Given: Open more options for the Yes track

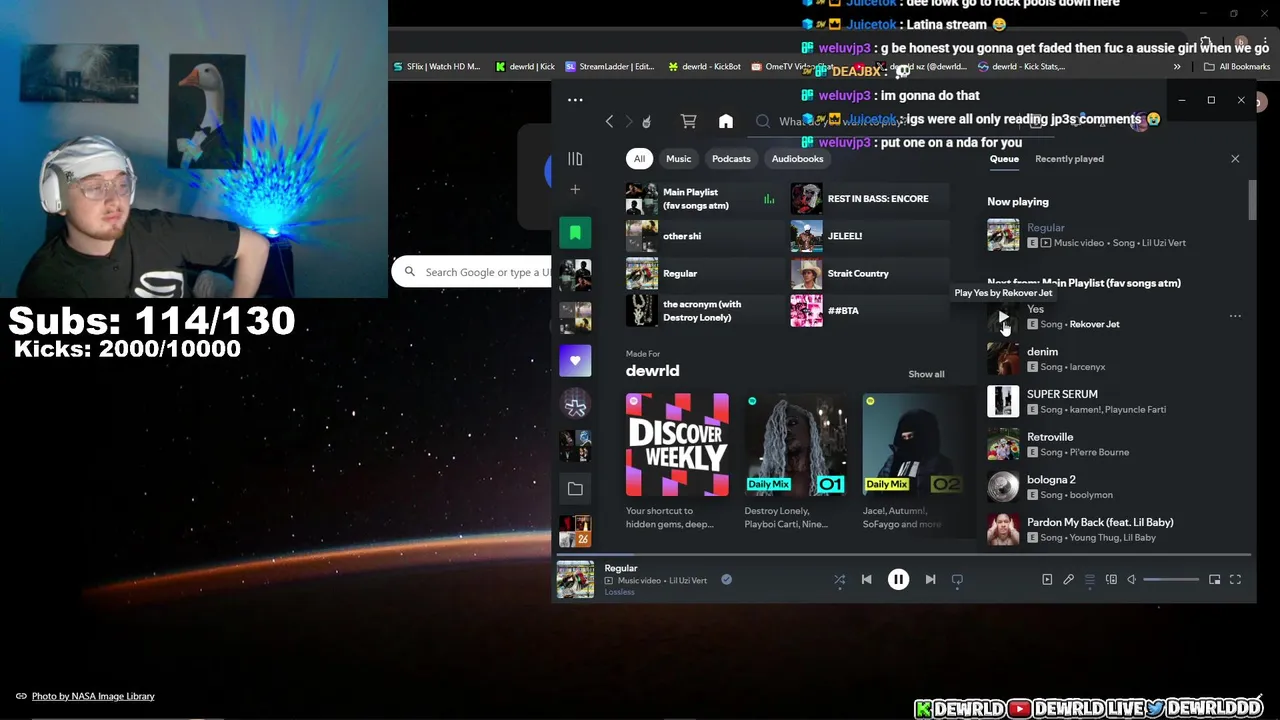Looking at the screenshot, I should 1235,316.
